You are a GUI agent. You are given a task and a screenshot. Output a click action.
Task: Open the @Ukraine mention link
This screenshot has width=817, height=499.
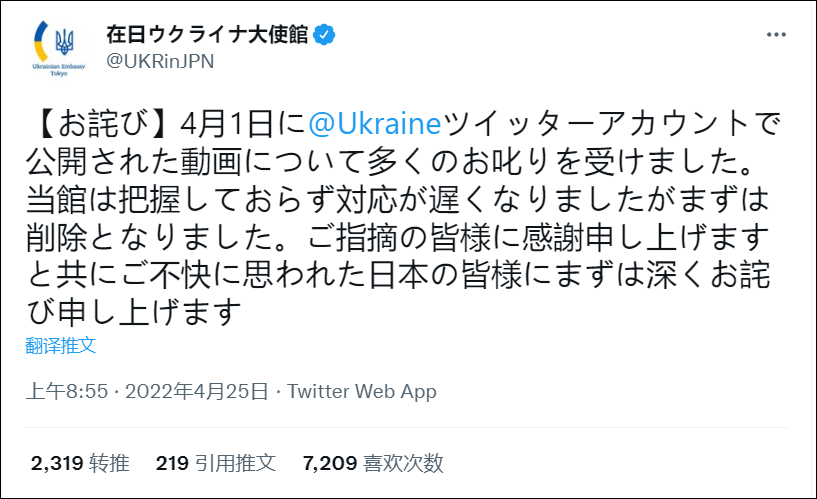coord(377,127)
